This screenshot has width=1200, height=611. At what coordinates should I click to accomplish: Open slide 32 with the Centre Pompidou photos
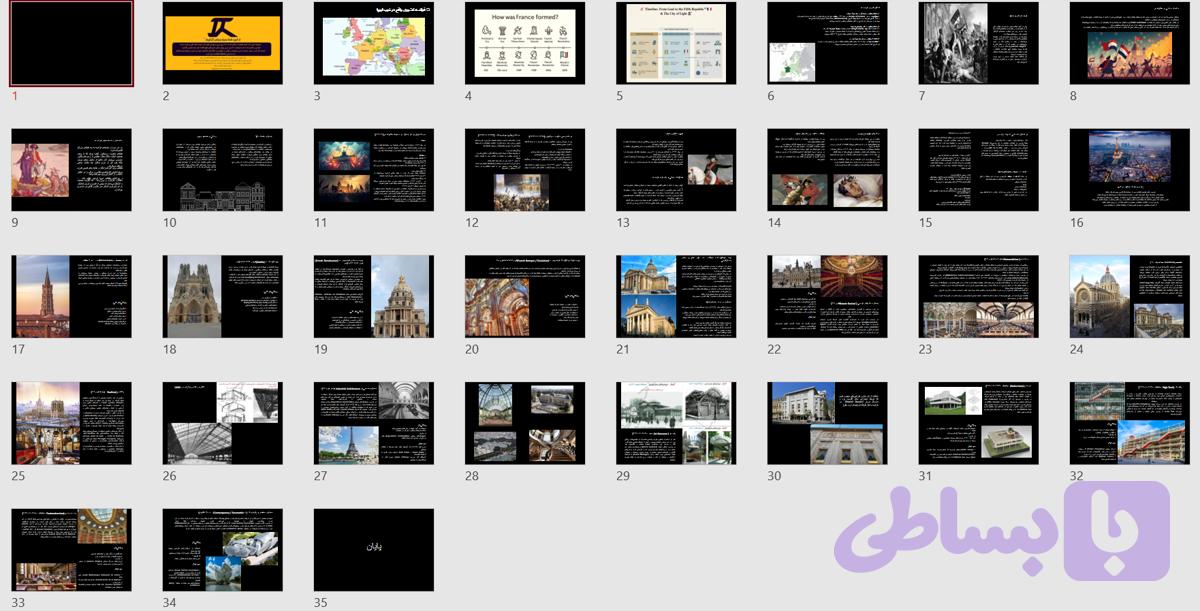coord(1130,423)
